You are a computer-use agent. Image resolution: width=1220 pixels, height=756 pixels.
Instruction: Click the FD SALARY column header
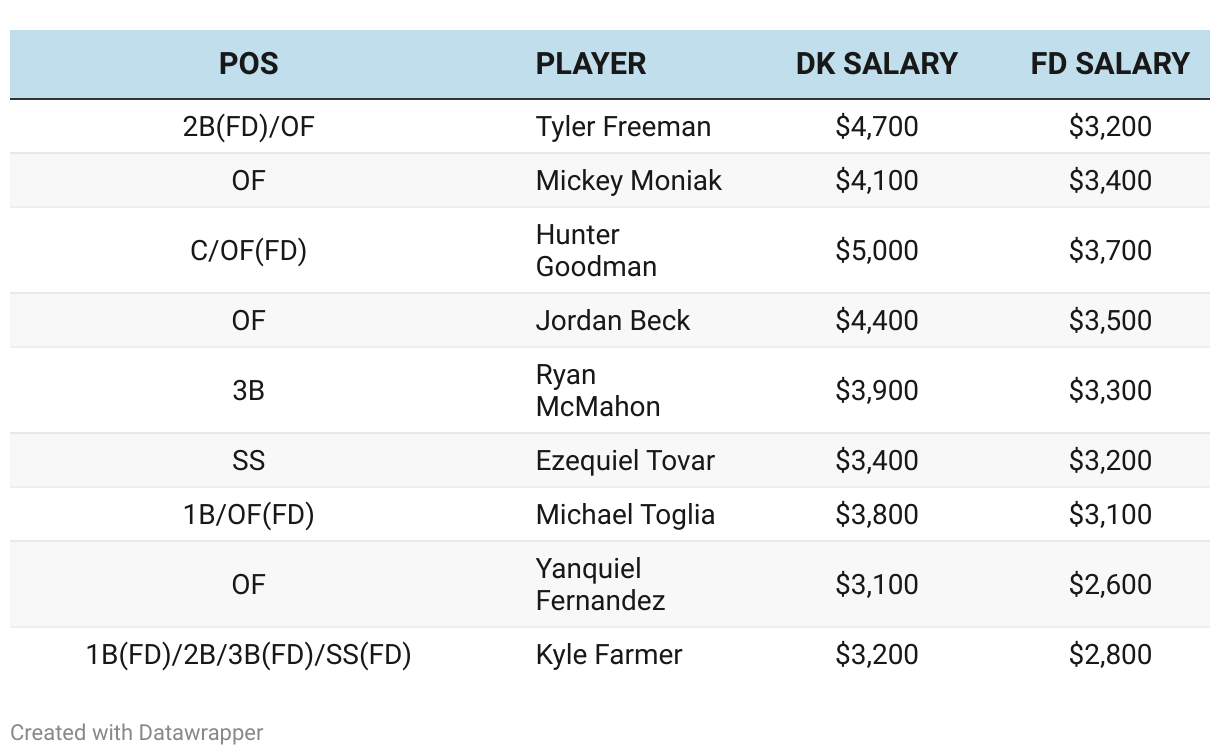coord(1110,64)
